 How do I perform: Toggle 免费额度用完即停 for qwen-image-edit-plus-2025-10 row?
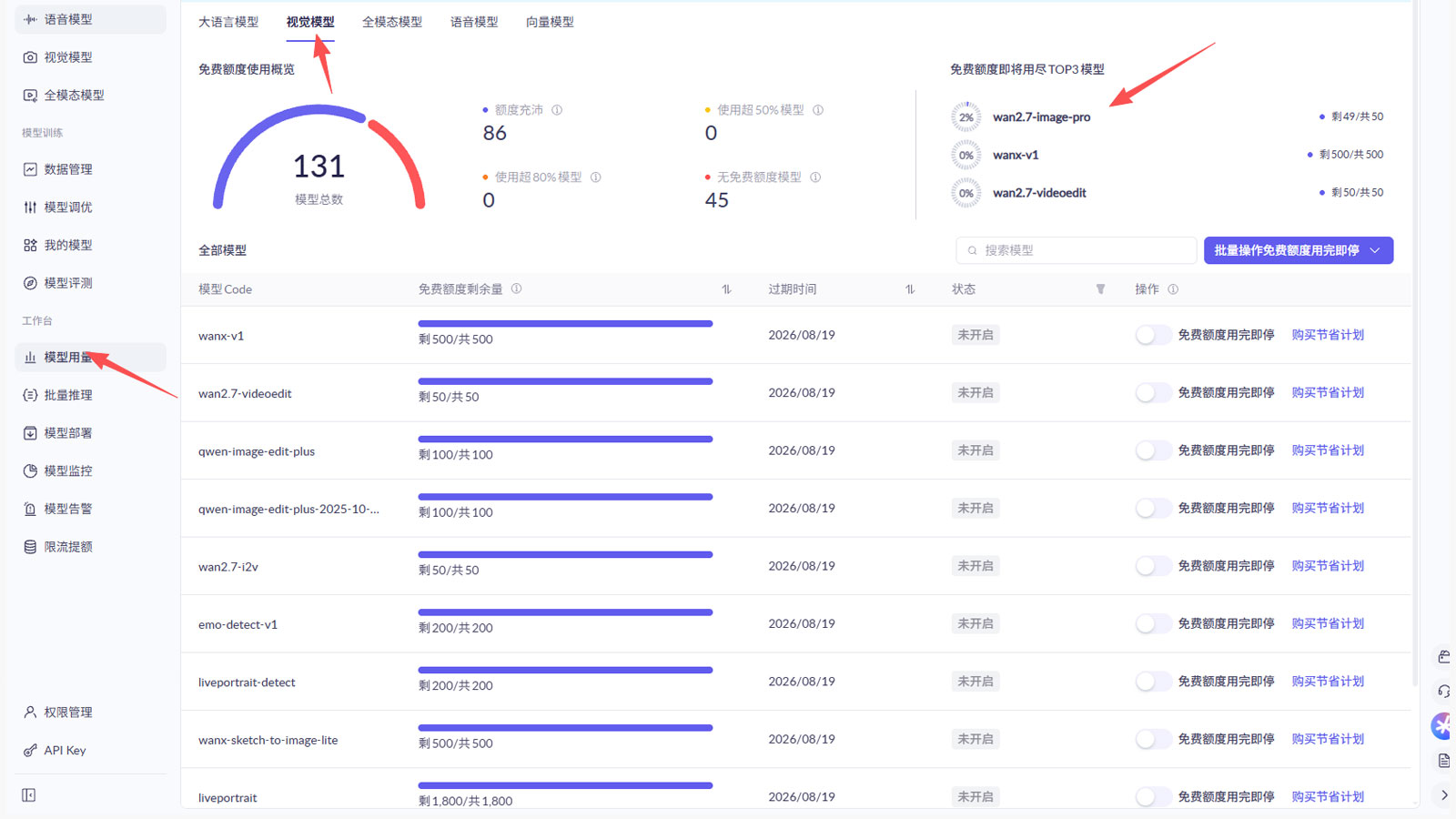1153,508
